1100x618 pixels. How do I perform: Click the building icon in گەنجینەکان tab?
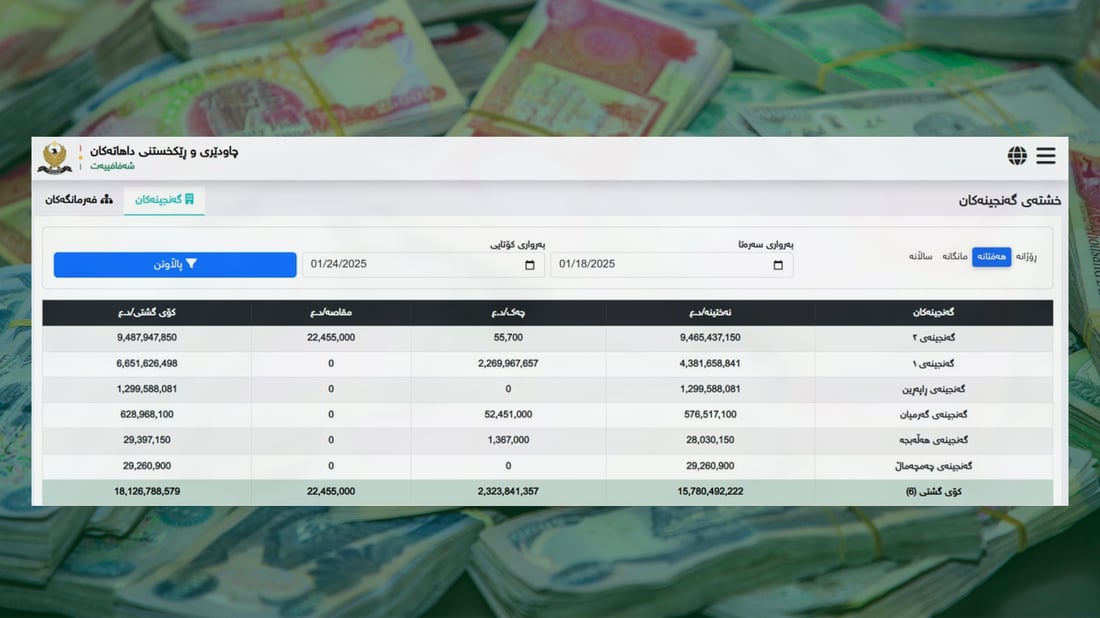[x=189, y=199]
